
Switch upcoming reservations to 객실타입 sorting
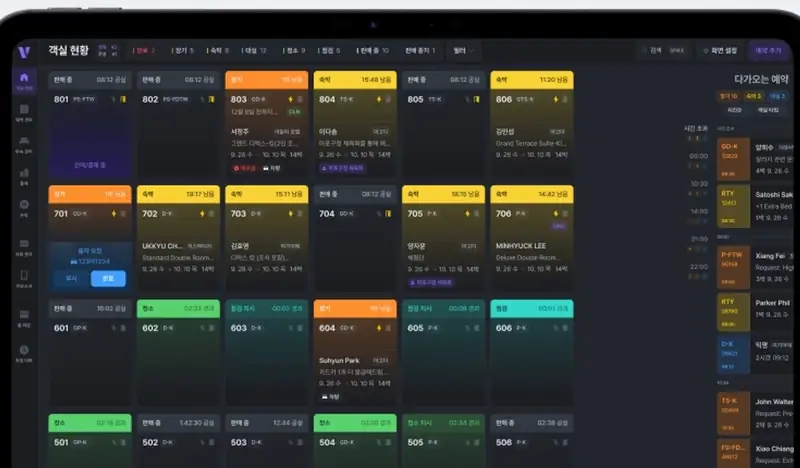(768, 110)
